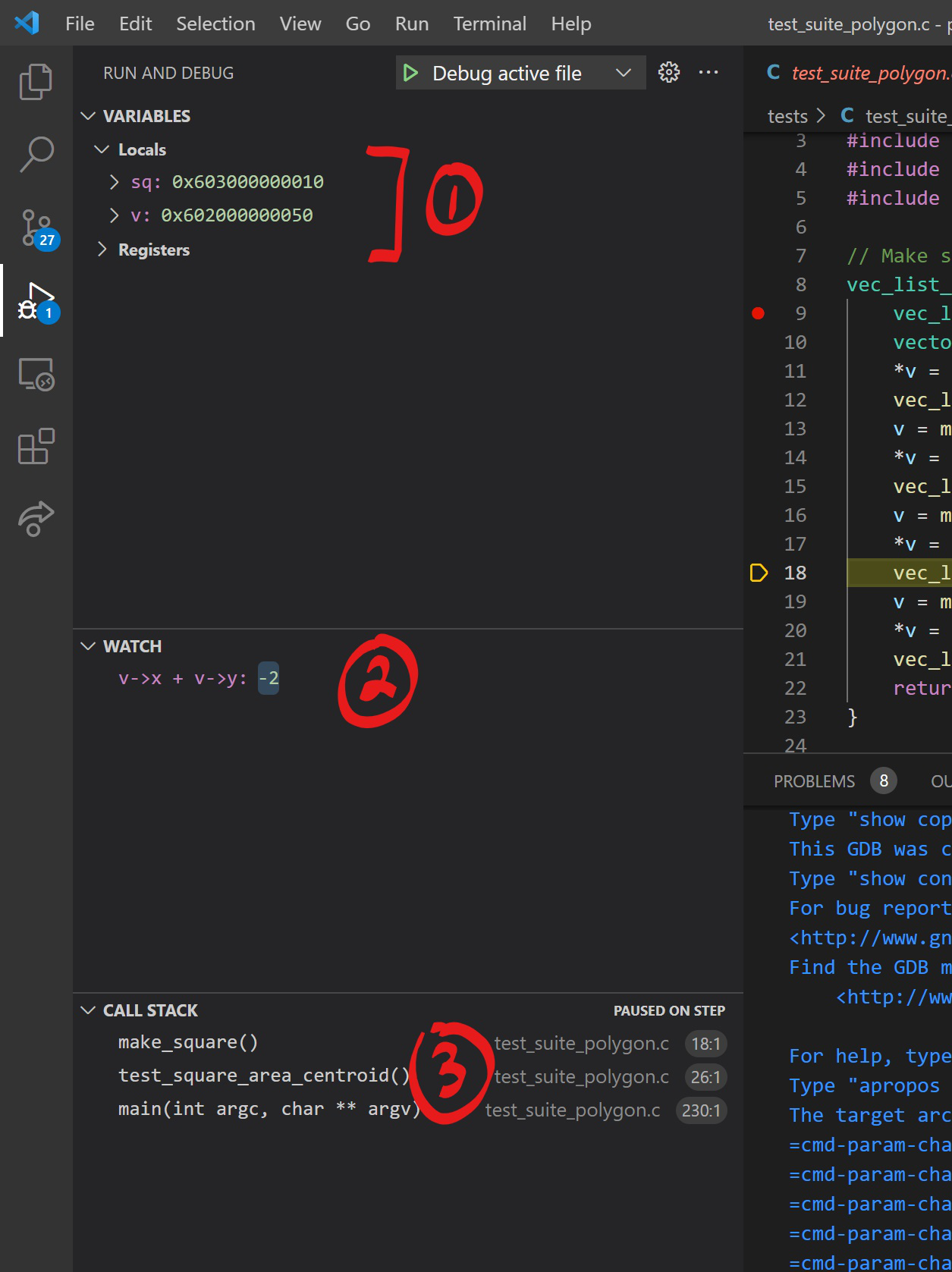Toggle the red breakpoint on line 9
This screenshot has height=1272, width=952.
(758, 313)
